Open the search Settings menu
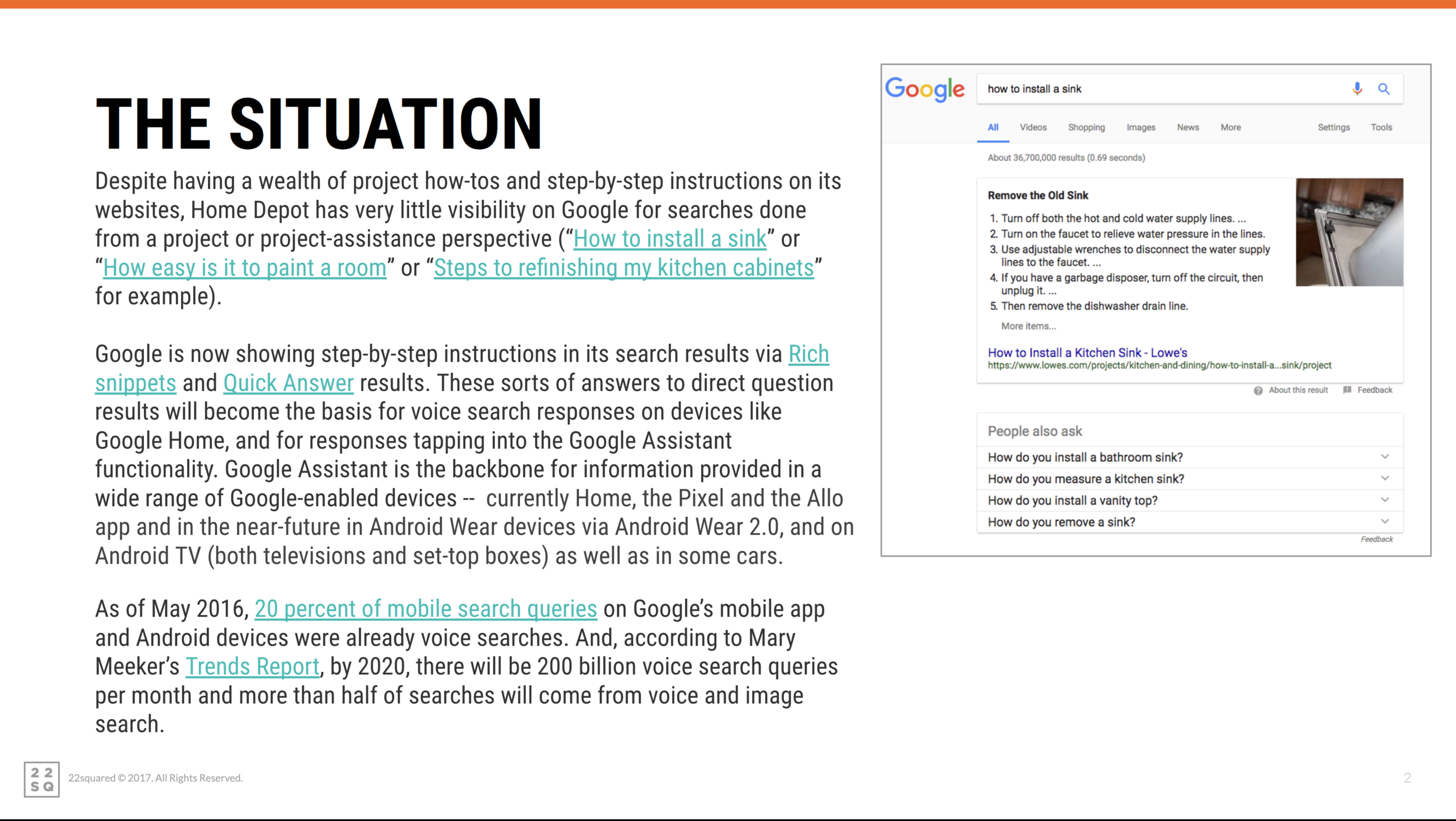The image size is (1456, 821). pyautogui.click(x=1334, y=127)
